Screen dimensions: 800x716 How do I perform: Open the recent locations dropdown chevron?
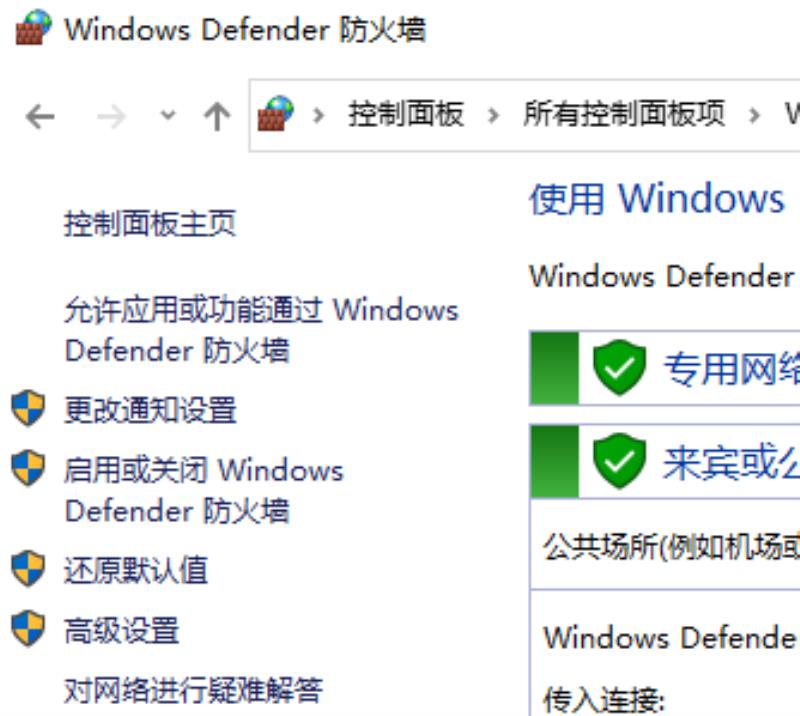(x=168, y=116)
